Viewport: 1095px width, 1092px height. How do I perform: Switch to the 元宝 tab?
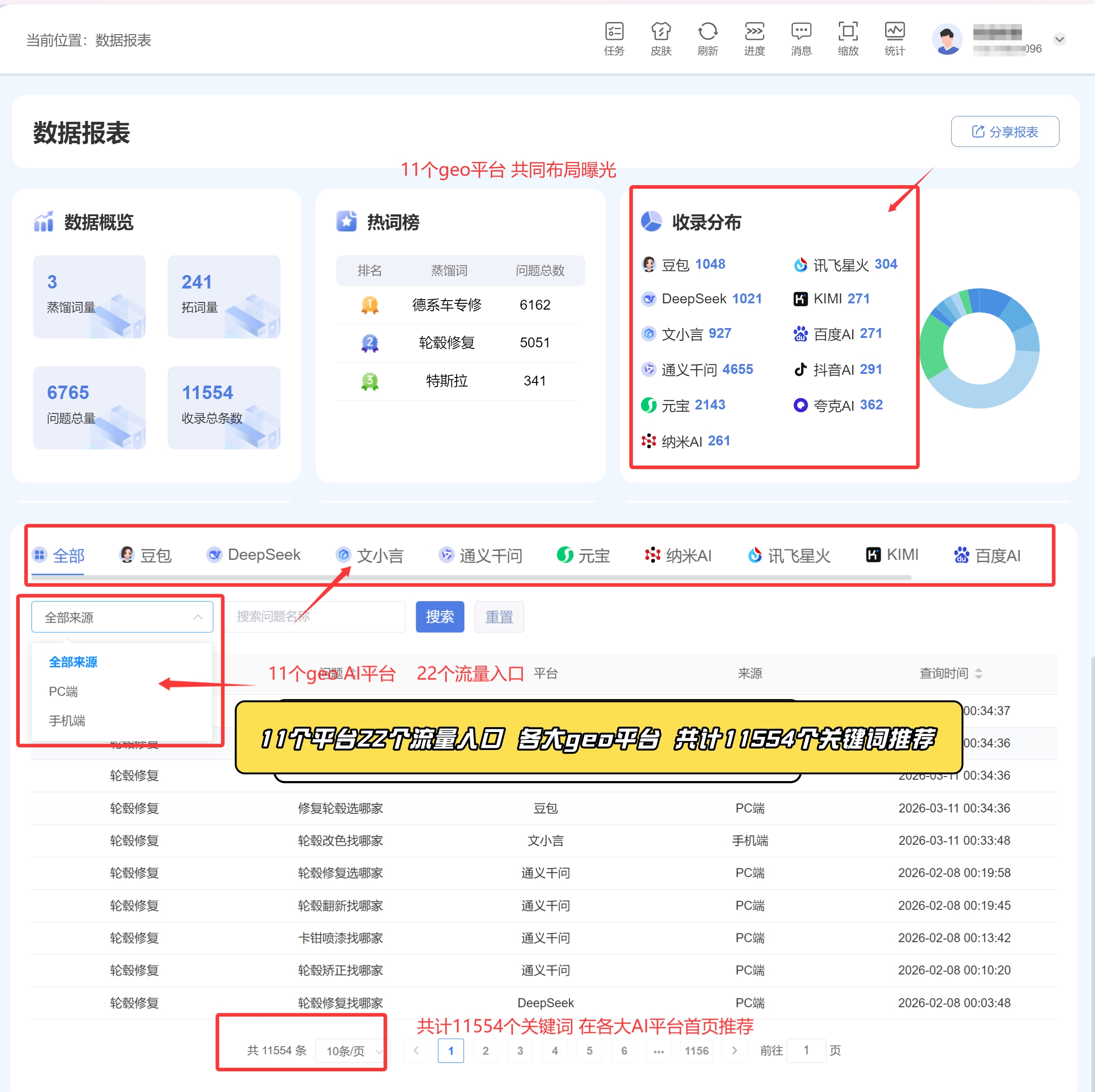[x=583, y=555]
